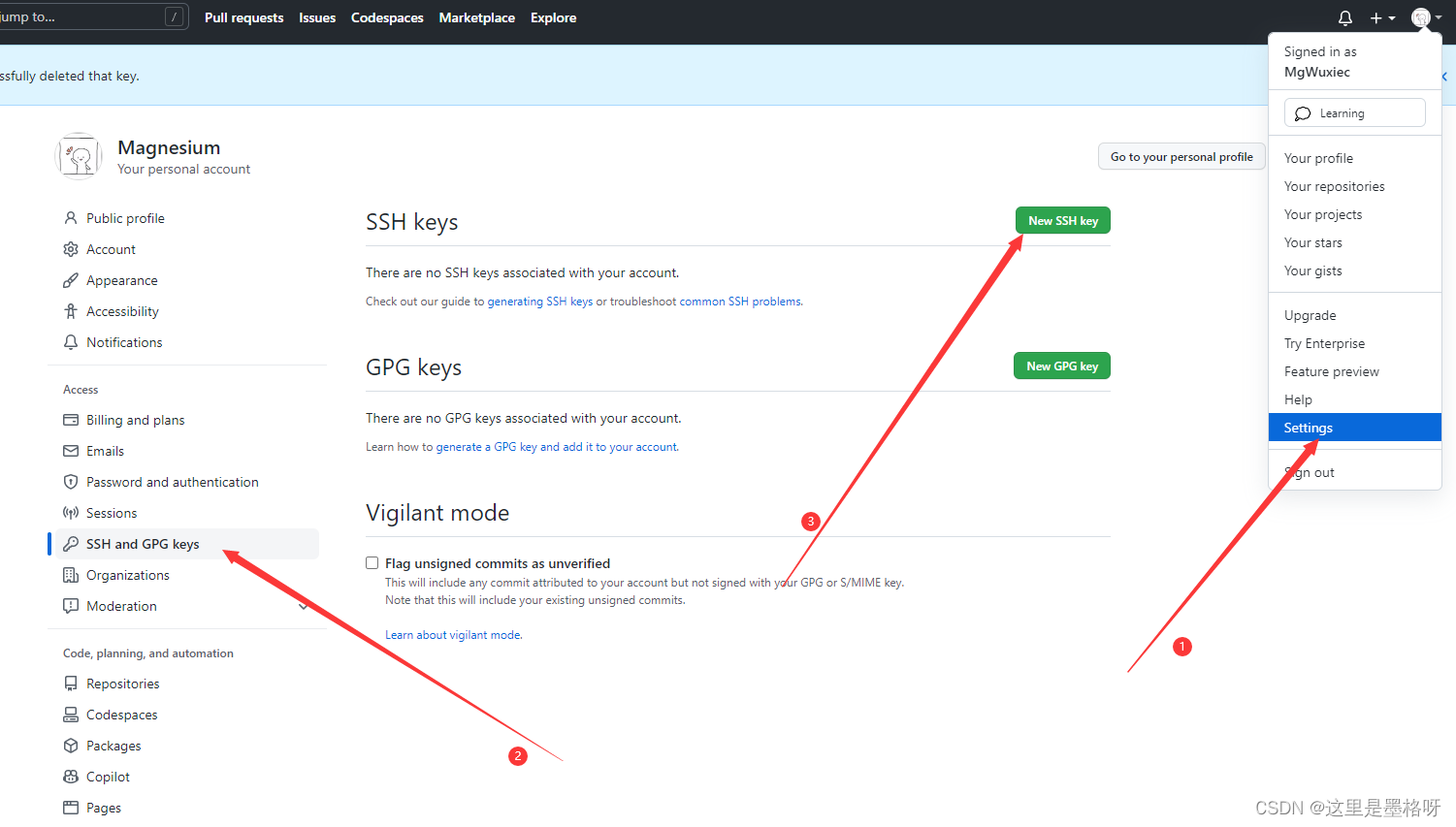Click the Appearance paintbrush icon
The height and width of the screenshot is (827, 1456).
[x=71, y=280]
